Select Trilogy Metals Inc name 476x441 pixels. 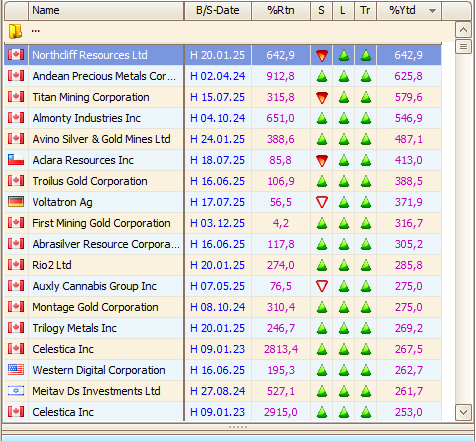click(x=75, y=328)
